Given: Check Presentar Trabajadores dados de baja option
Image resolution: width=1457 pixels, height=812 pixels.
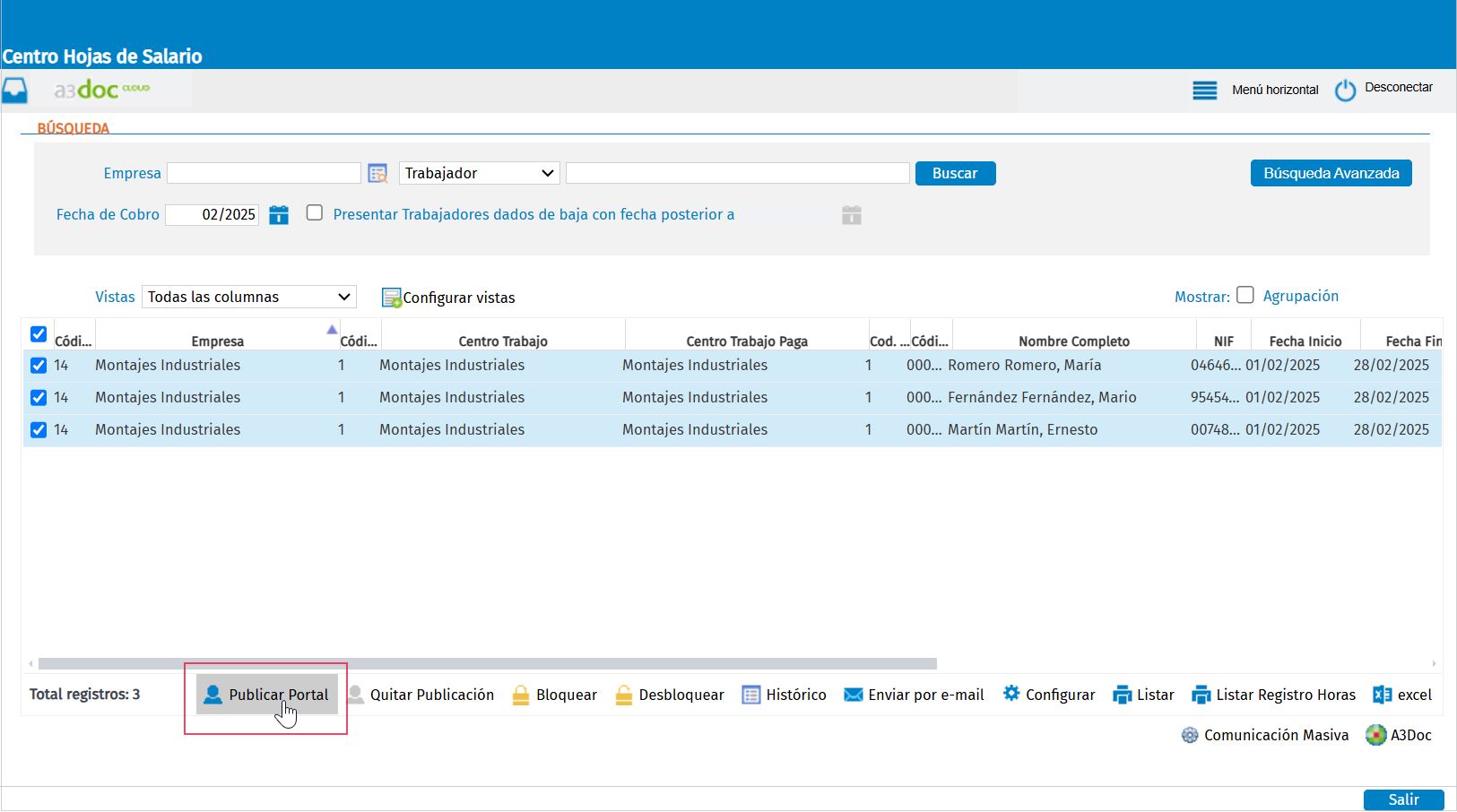Looking at the screenshot, I should point(315,212).
